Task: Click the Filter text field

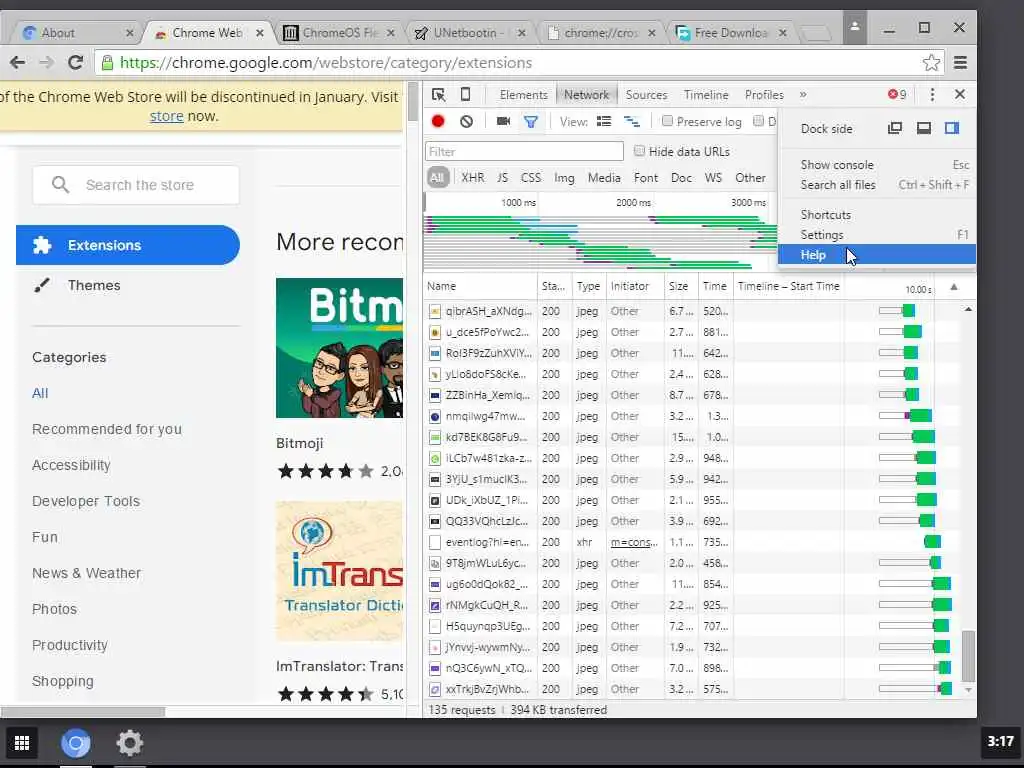Action: tap(524, 152)
